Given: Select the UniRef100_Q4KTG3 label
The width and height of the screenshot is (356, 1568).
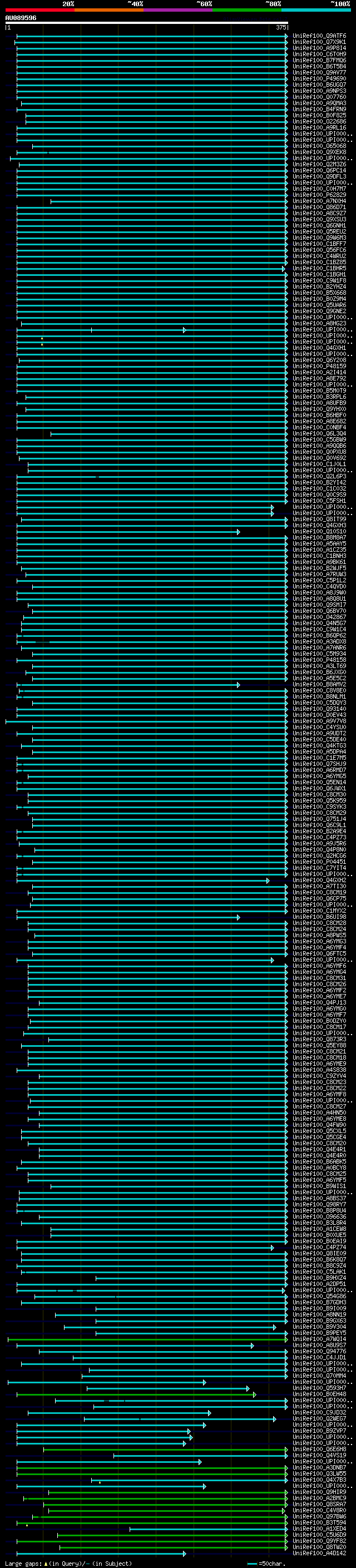Looking at the screenshot, I should point(319,745).
